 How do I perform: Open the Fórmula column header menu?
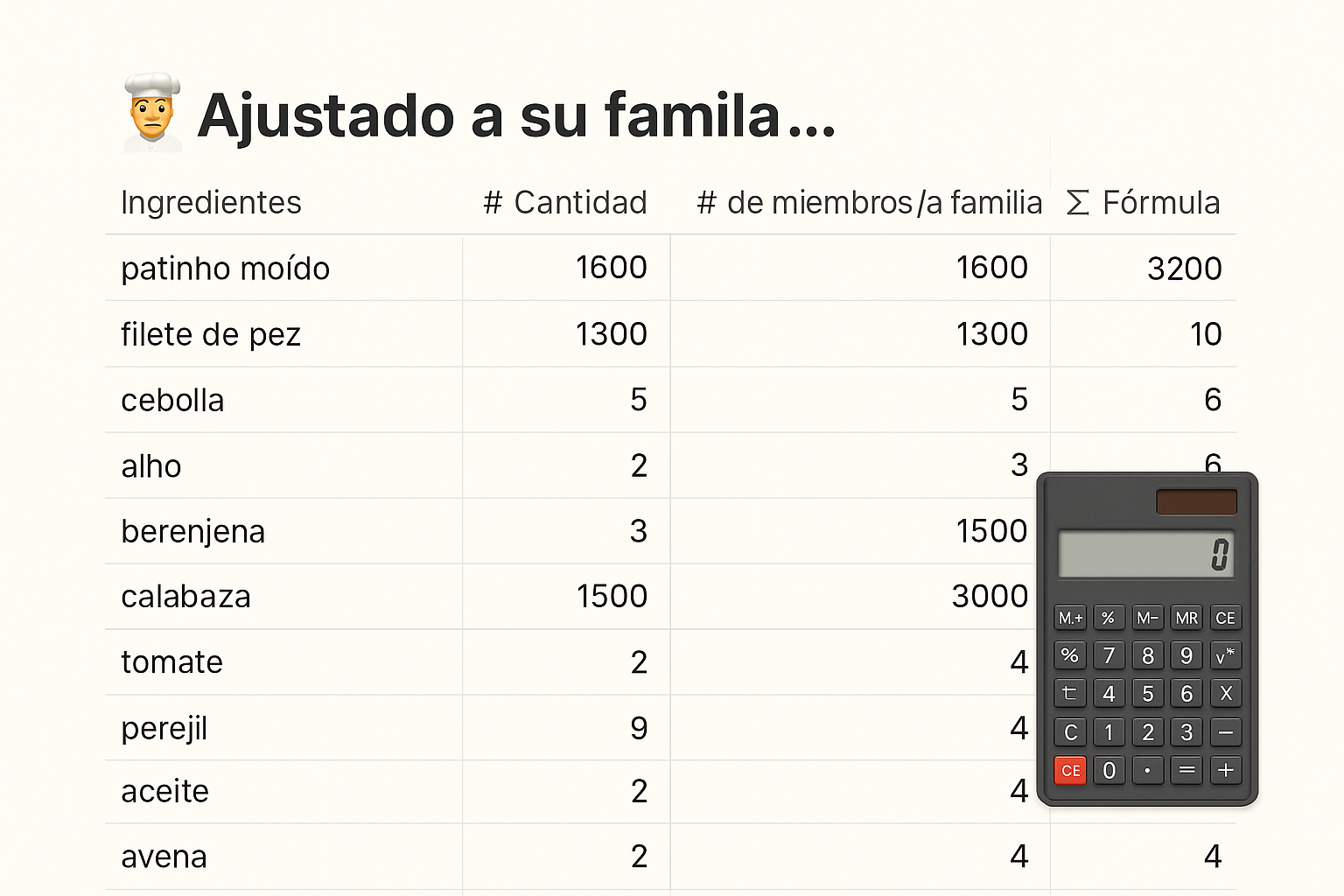[1143, 203]
